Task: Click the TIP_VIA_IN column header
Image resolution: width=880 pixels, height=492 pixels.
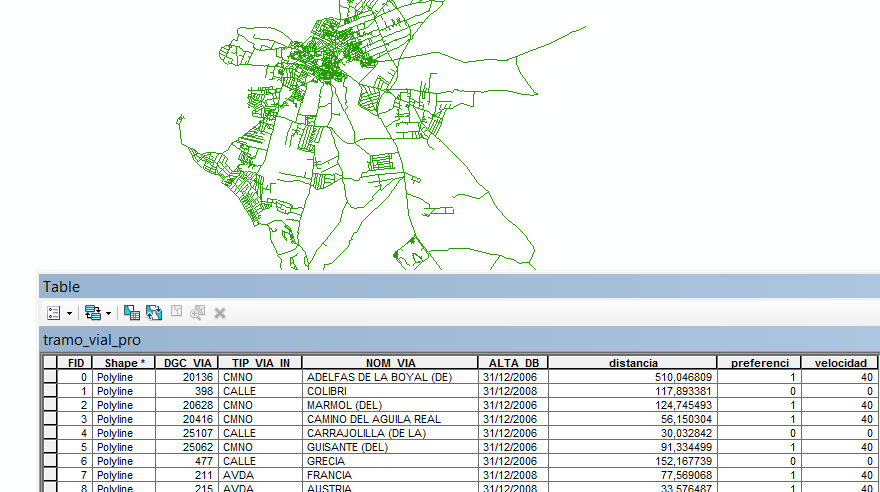Action: pyautogui.click(x=260, y=363)
